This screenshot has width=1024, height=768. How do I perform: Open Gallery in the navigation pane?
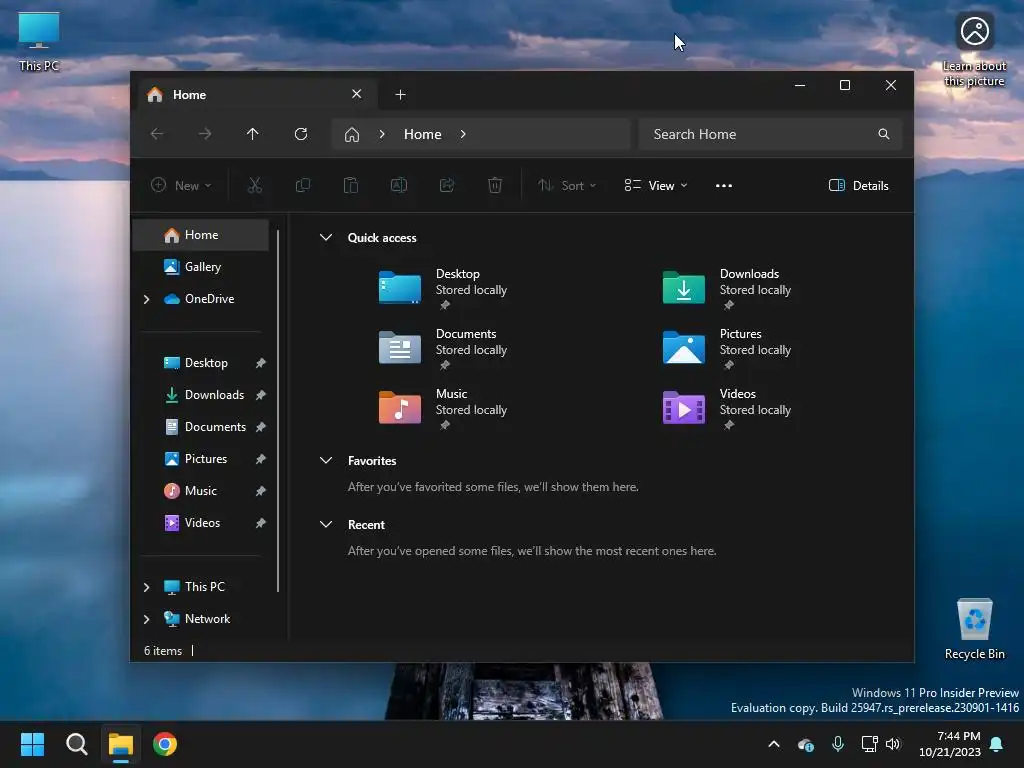[200, 266]
